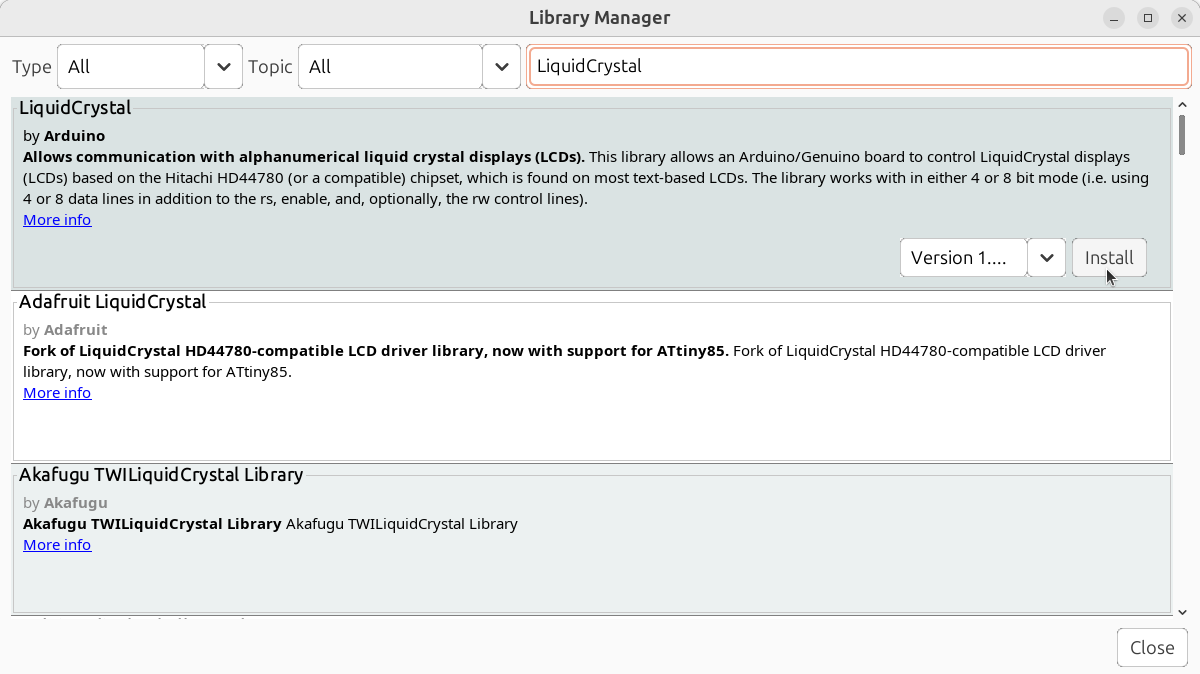Focus the LiquidCrystal search filter field

(857, 67)
